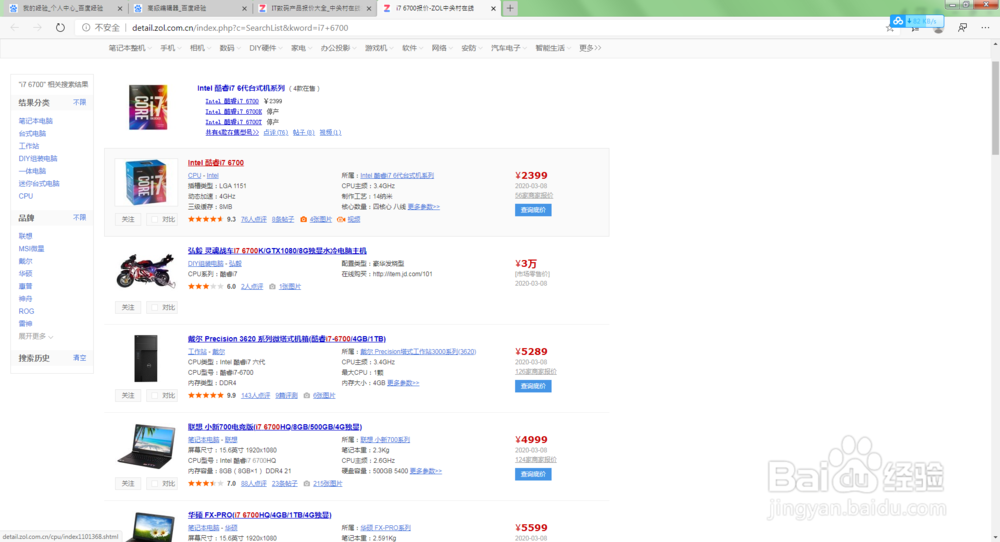Open the motorcycle-shaped PC product image
The image size is (1000, 542).
point(145,270)
